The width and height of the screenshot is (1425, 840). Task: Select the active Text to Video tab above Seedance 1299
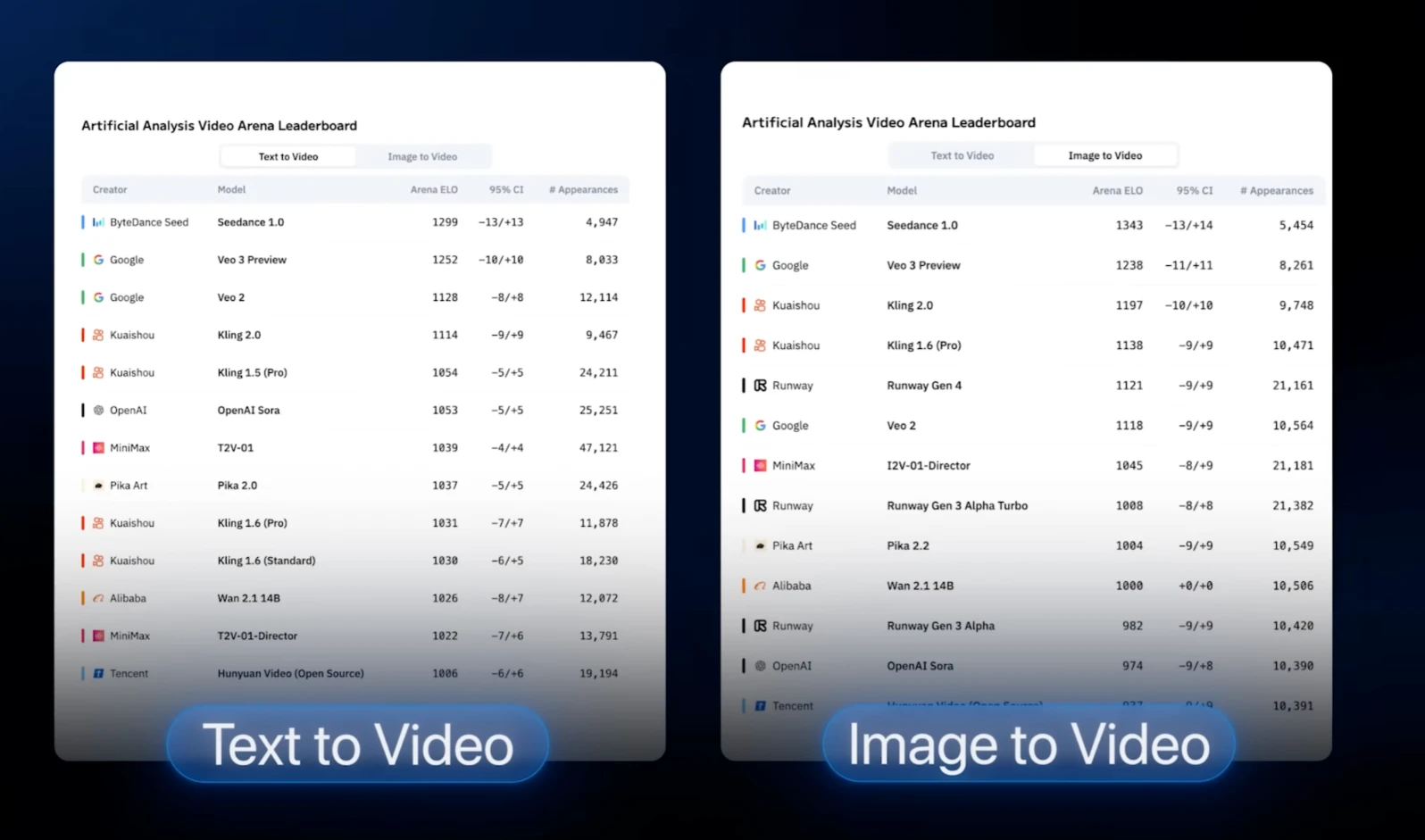(288, 156)
